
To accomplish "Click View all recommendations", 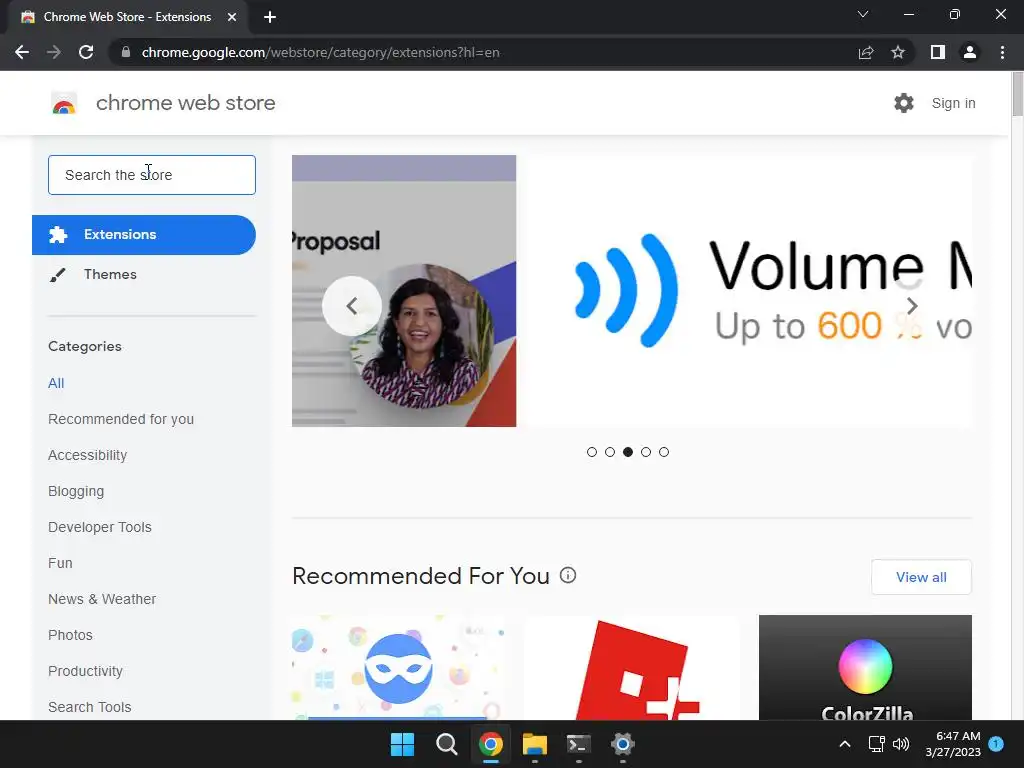I will click(921, 577).
